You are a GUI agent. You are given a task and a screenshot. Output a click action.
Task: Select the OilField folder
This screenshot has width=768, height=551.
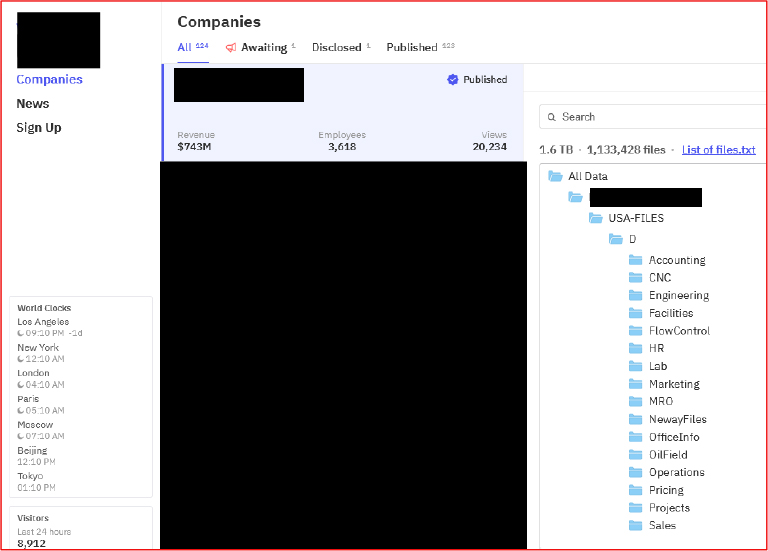tap(668, 455)
